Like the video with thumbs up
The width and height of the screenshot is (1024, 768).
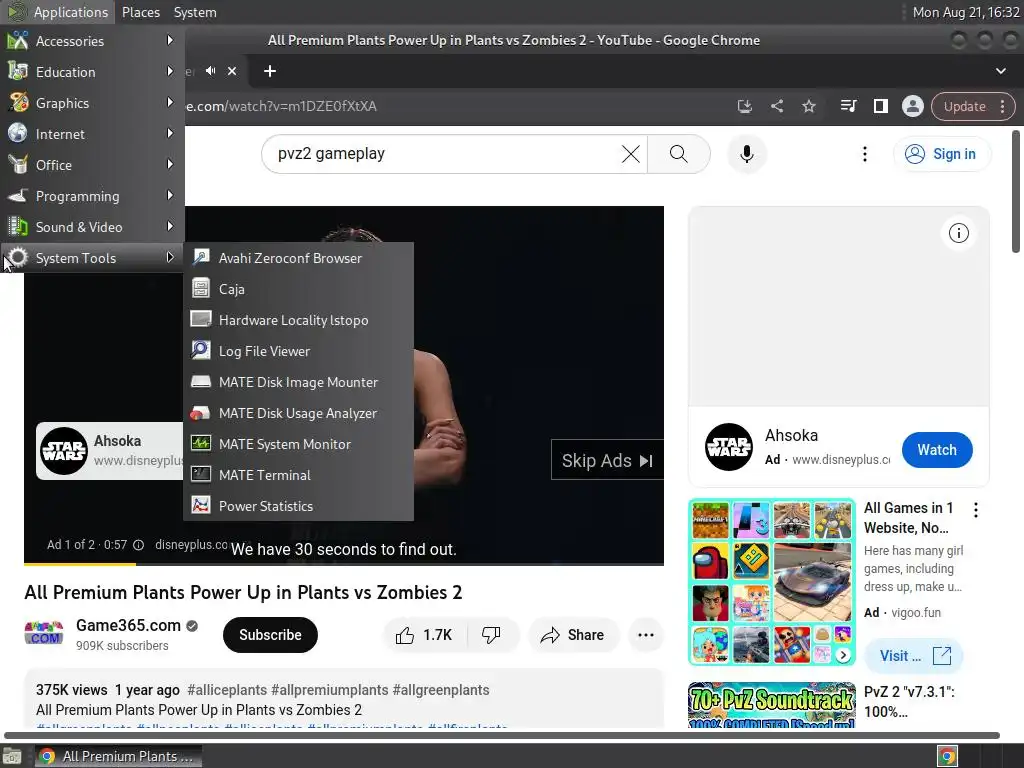coord(424,635)
